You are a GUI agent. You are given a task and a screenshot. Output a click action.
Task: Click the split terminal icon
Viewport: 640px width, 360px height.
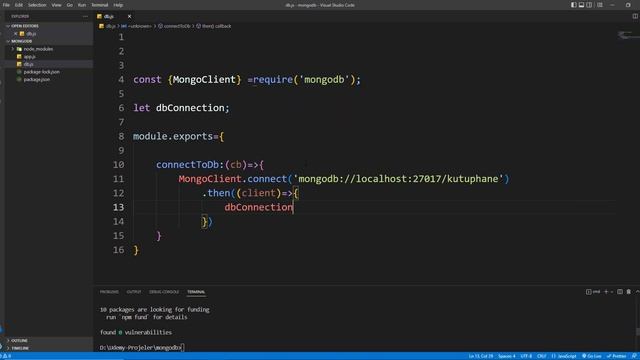tap(620, 292)
